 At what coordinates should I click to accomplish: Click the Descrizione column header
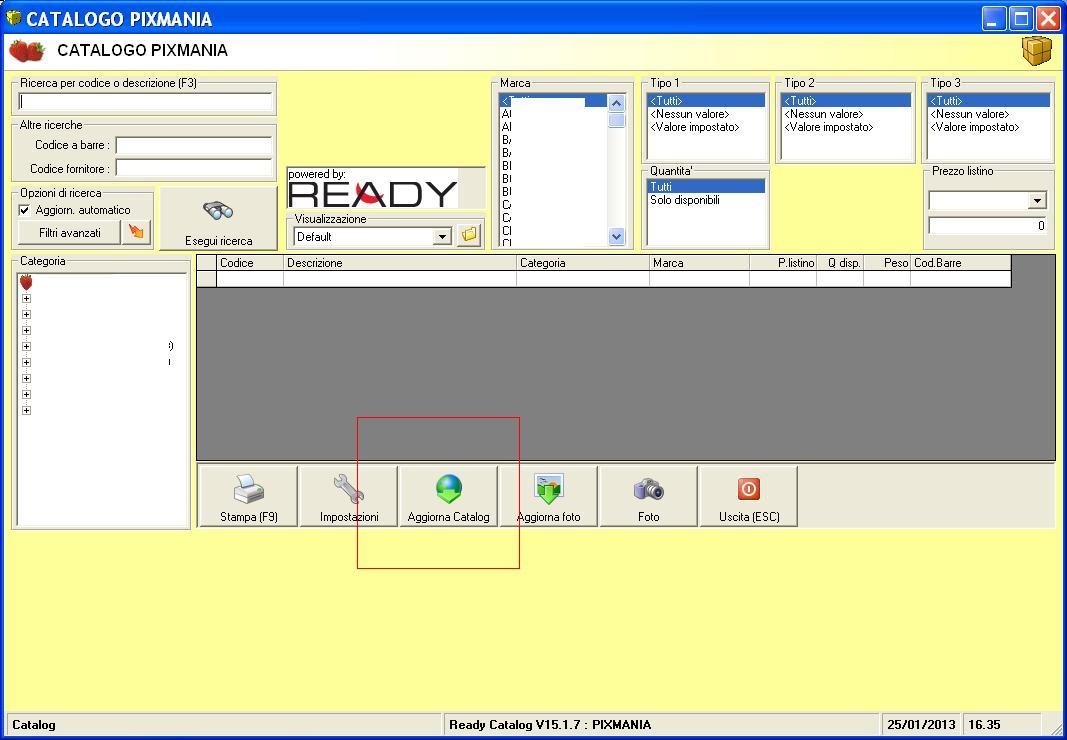pos(400,263)
